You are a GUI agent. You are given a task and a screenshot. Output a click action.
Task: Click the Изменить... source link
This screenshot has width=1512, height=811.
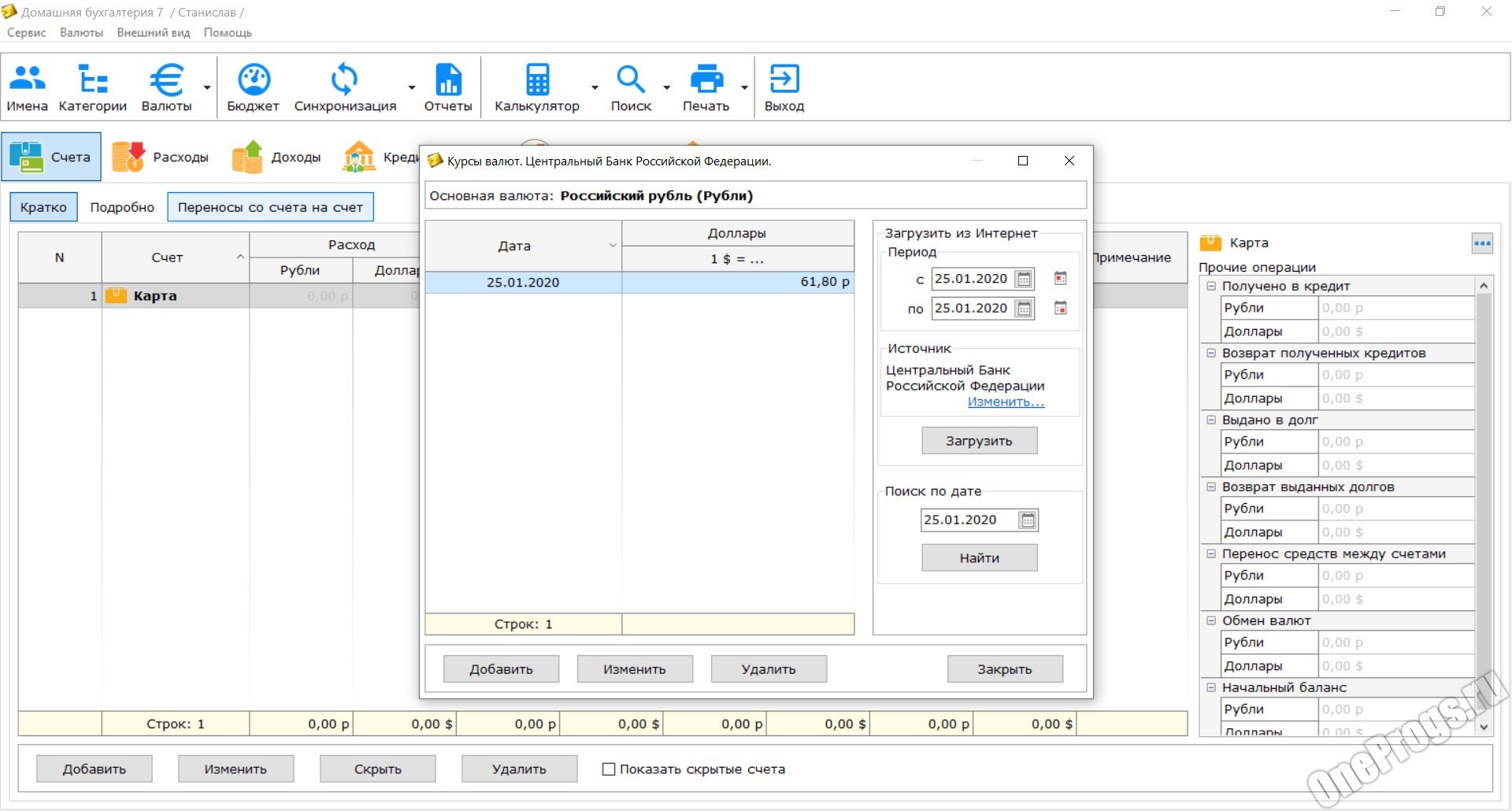tap(1006, 402)
